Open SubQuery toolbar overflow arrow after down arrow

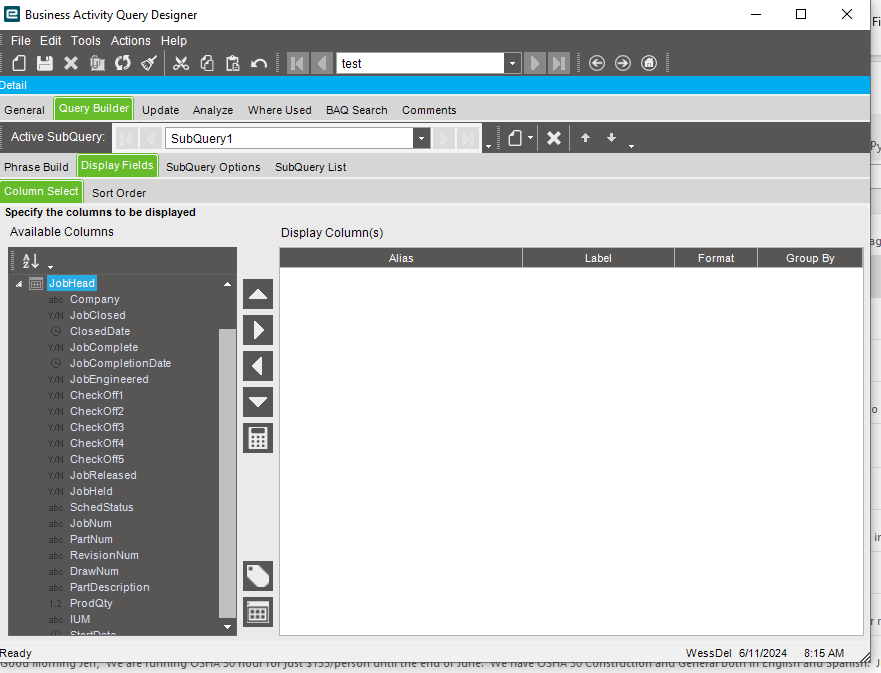tap(632, 145)
